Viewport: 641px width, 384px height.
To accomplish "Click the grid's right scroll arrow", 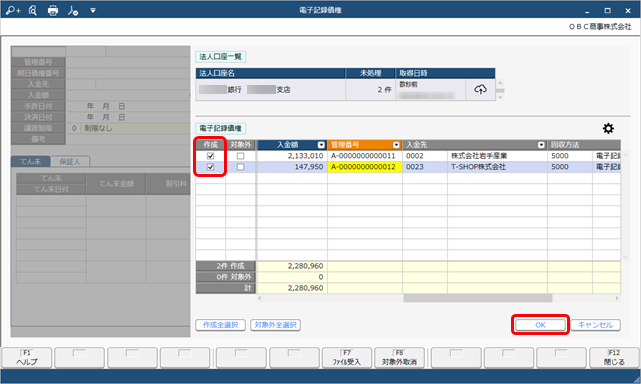I will [617, 298].
